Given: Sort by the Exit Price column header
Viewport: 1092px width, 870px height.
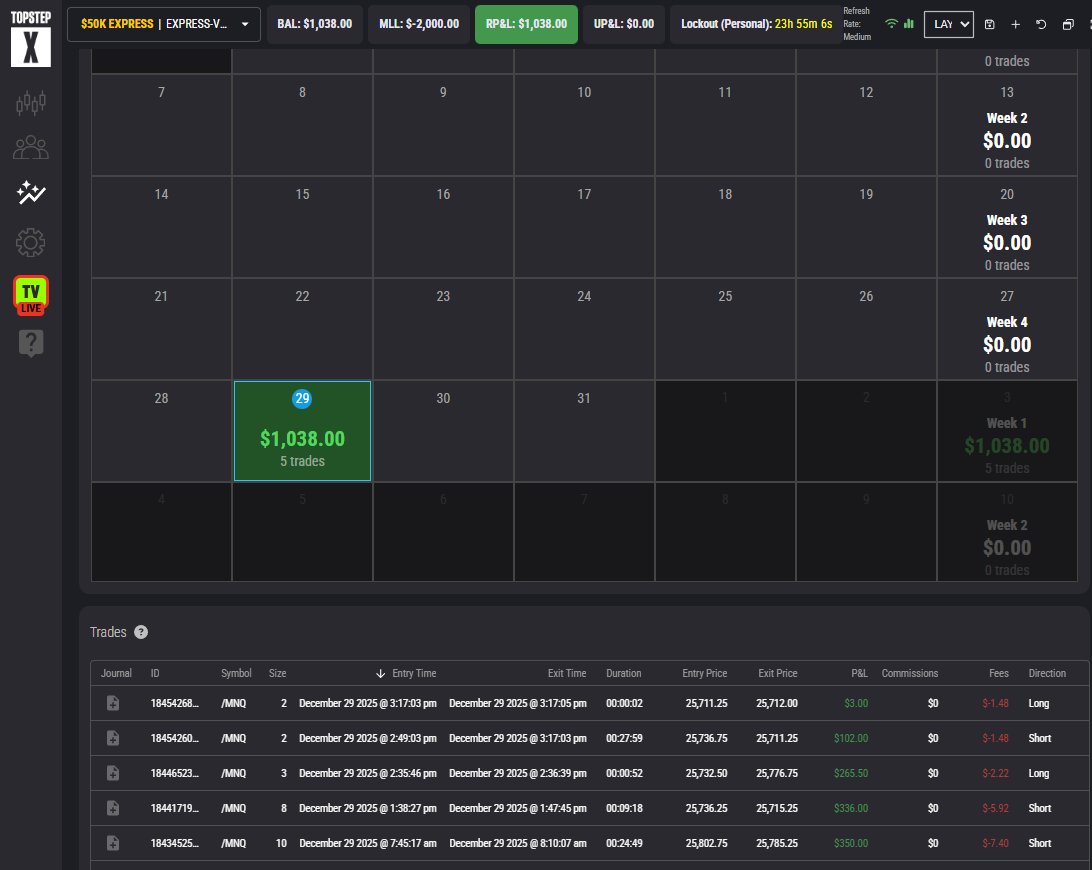Looking at the screenshot, I should coord(777,673).
